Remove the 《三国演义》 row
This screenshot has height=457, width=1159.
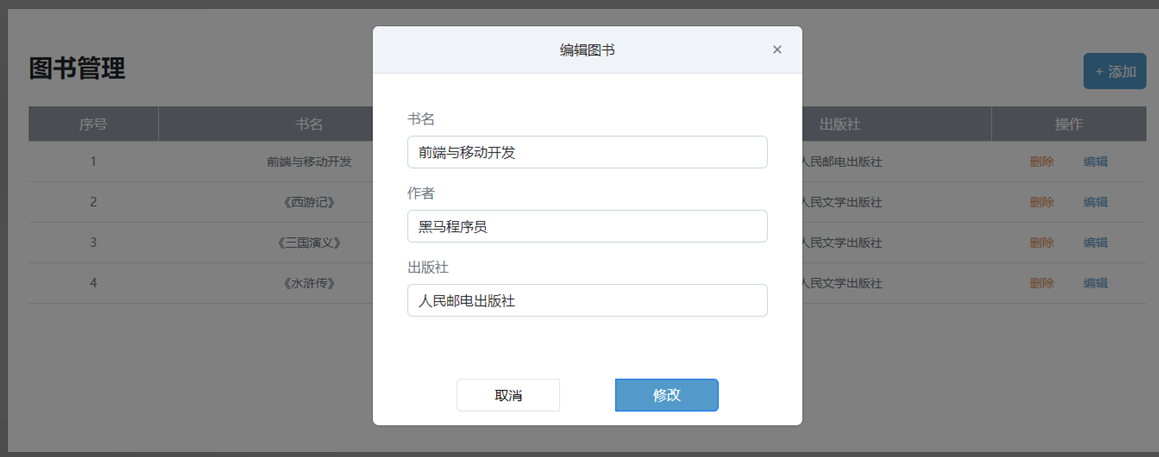coord(1042,243)
